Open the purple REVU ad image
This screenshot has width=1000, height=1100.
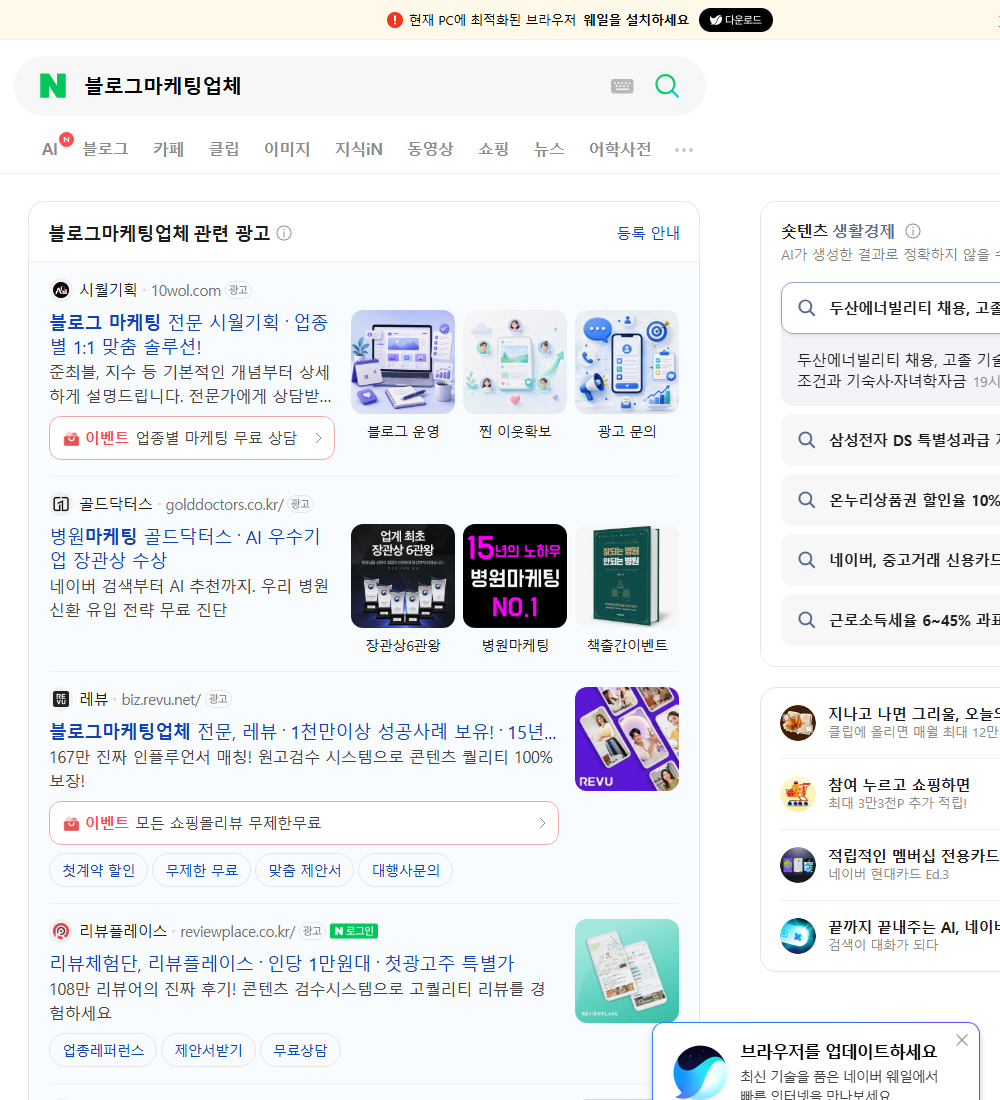coord(627,739)
